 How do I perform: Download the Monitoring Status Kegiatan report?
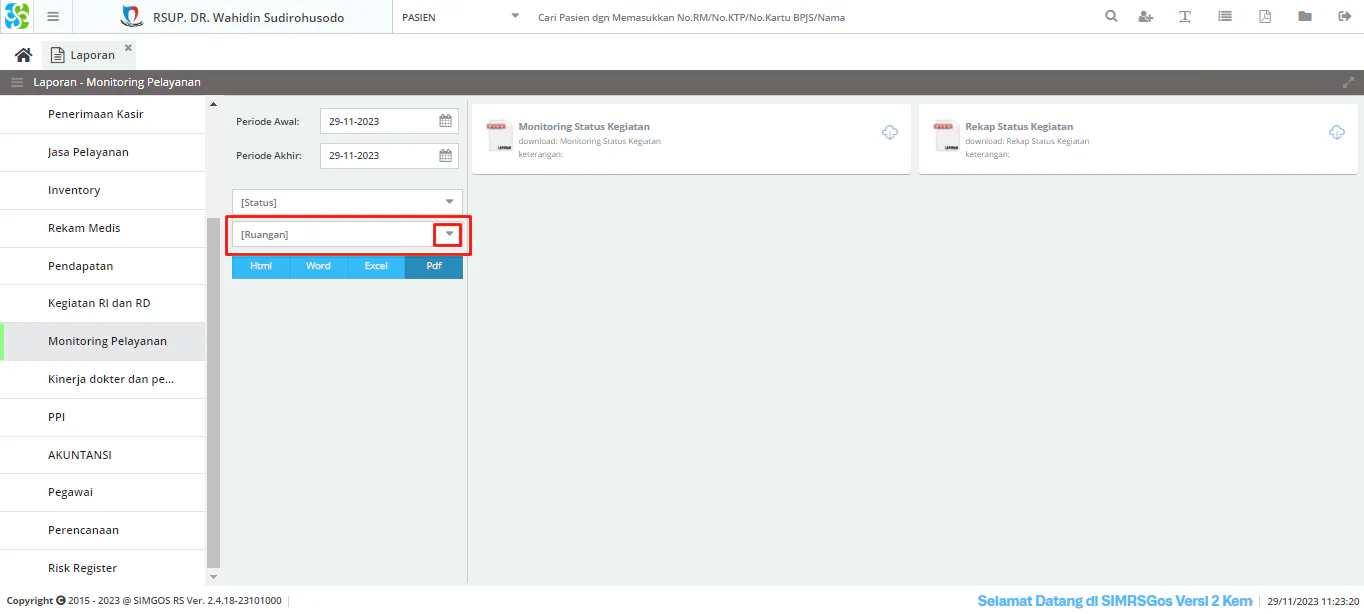pos(890,132)
